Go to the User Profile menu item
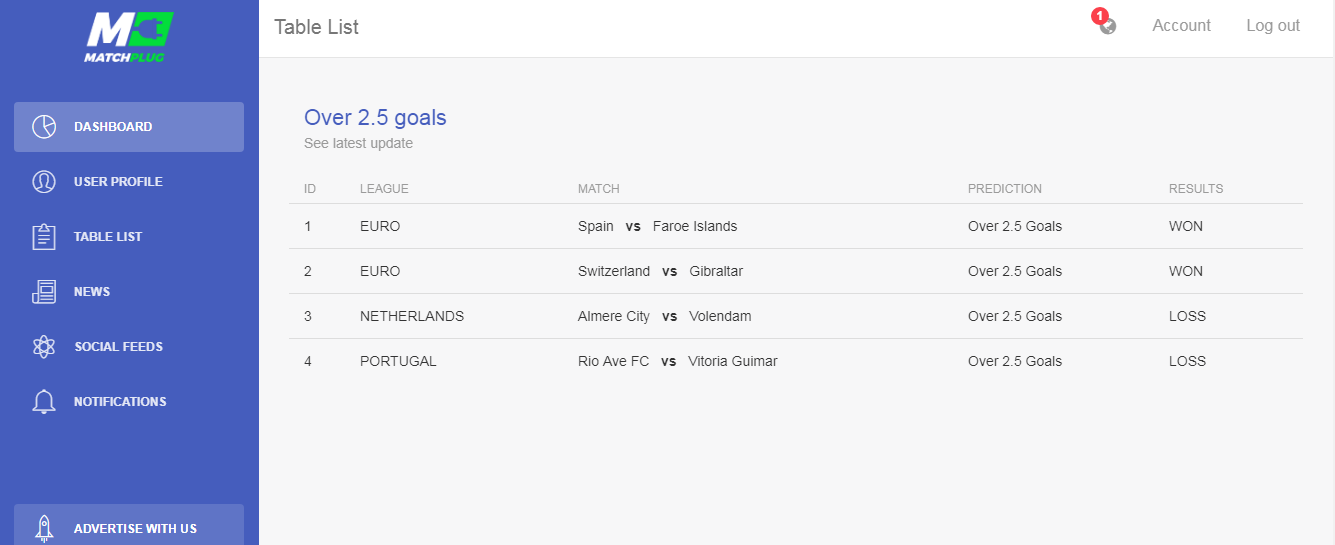The image size is (1335, 545). (129, 182)
